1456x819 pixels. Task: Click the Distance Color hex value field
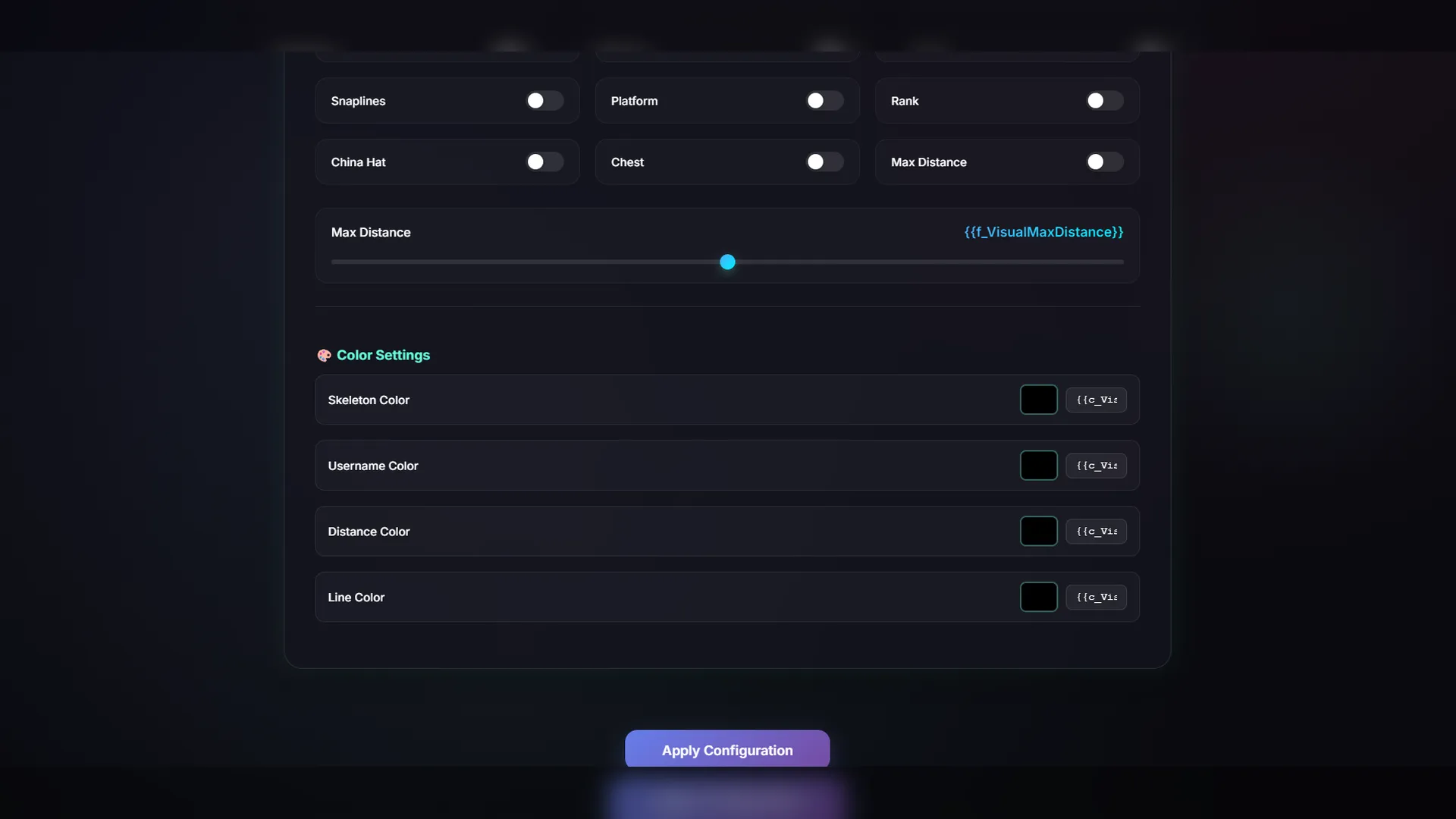click(1096, 532)
